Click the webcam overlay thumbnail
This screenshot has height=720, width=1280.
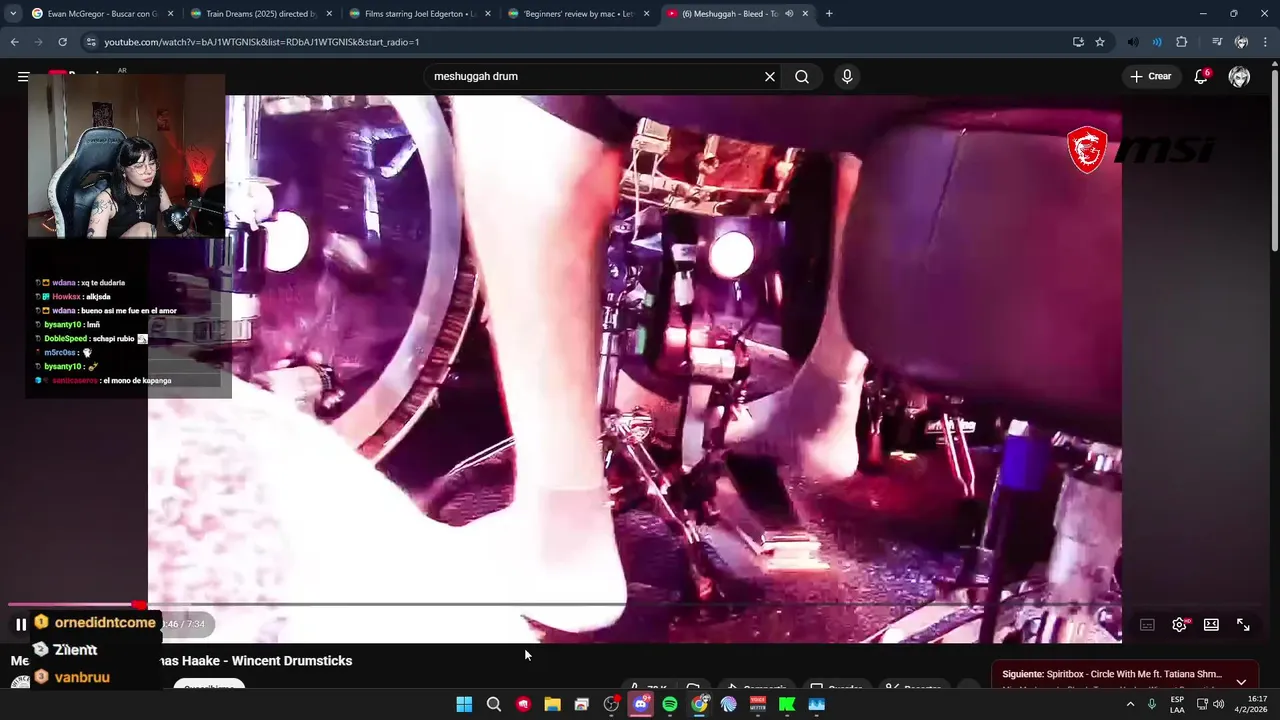[x=126, y=155]
